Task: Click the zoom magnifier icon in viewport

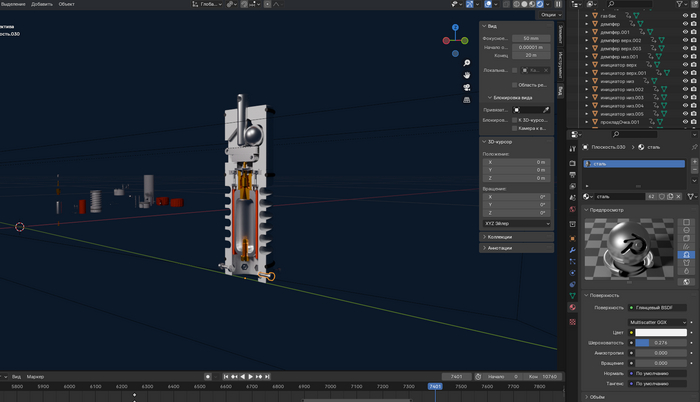Action: (x=467, y=63)
